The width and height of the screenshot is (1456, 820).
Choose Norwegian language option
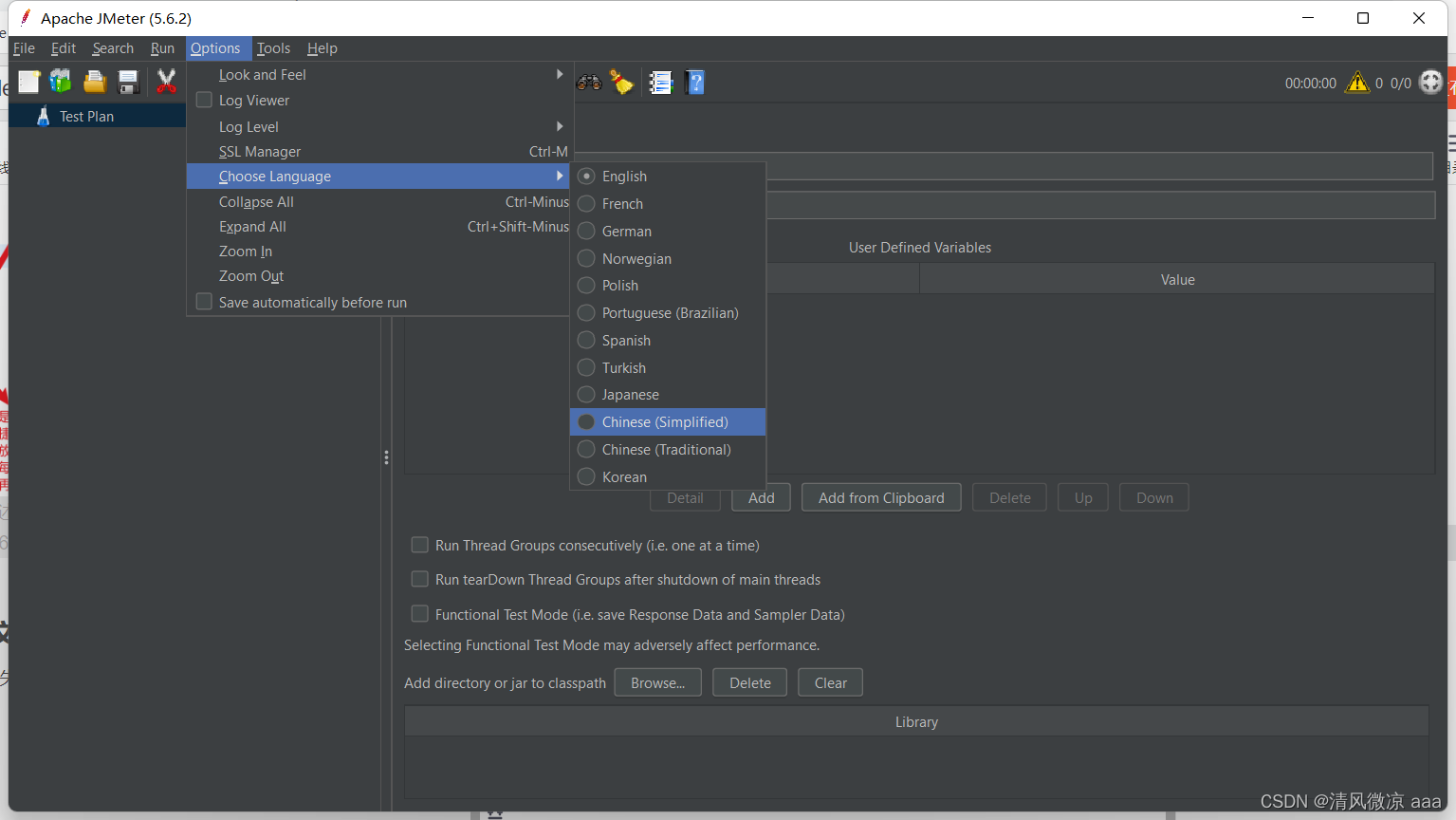tap(668, 259)
